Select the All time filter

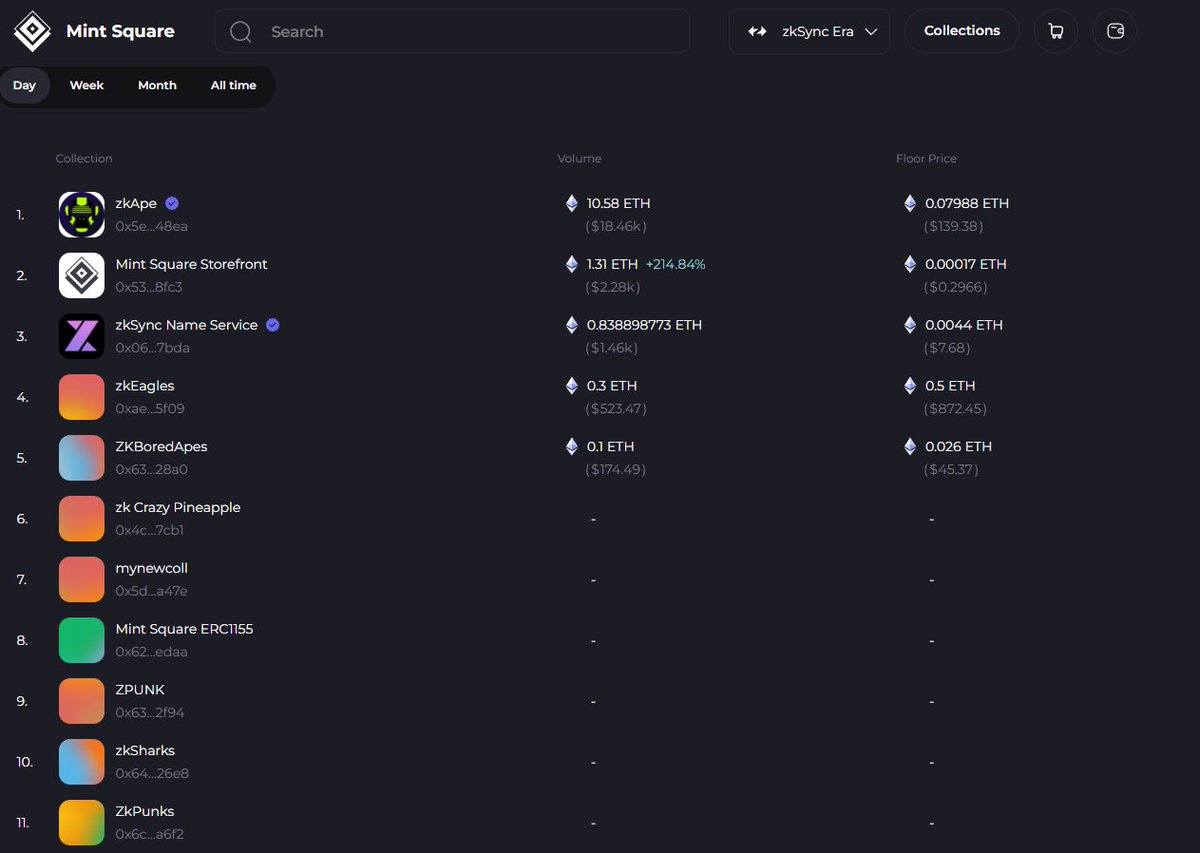[x=233, y=86]
